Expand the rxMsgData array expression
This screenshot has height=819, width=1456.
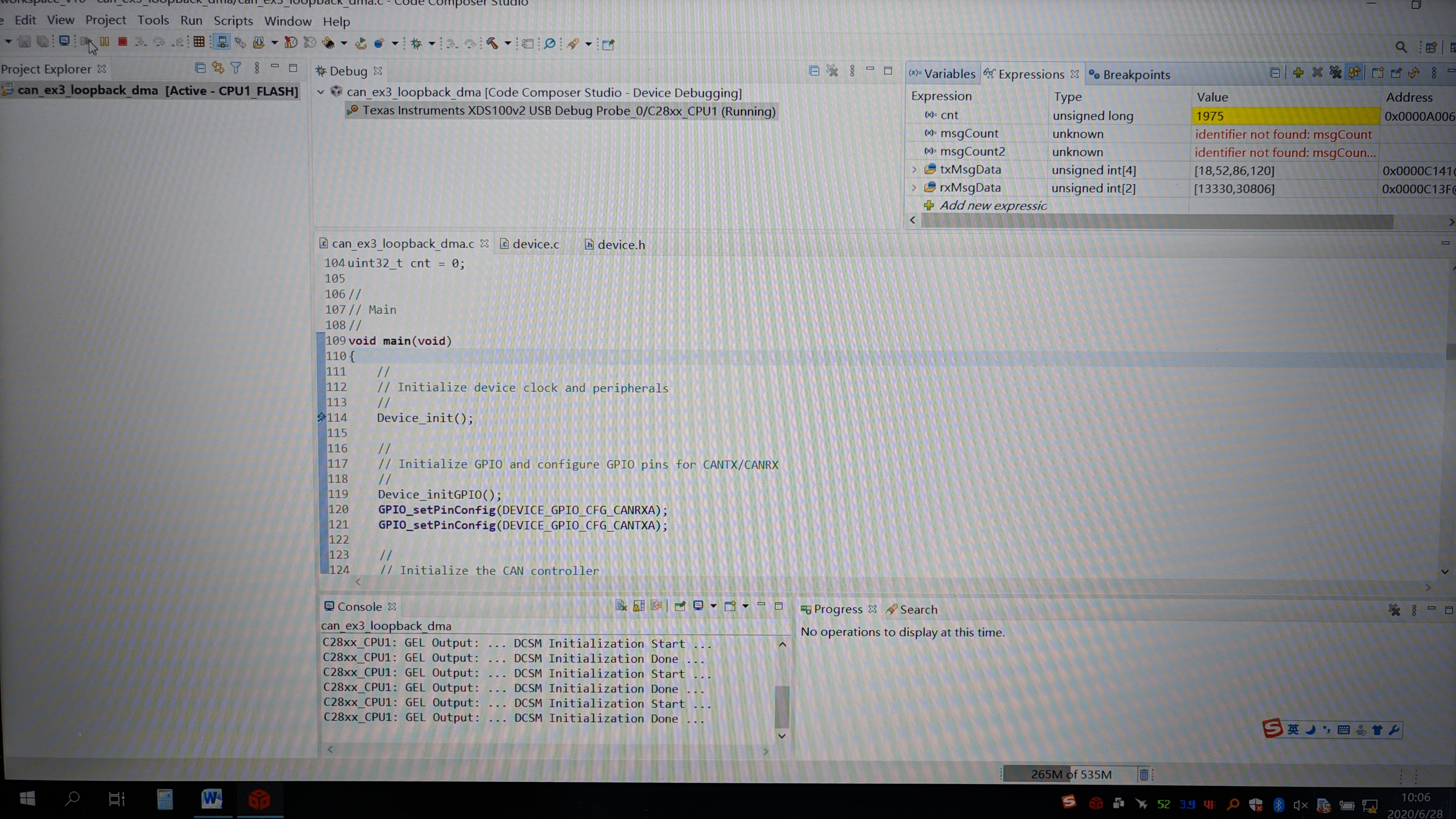click(x=914, y=188)
